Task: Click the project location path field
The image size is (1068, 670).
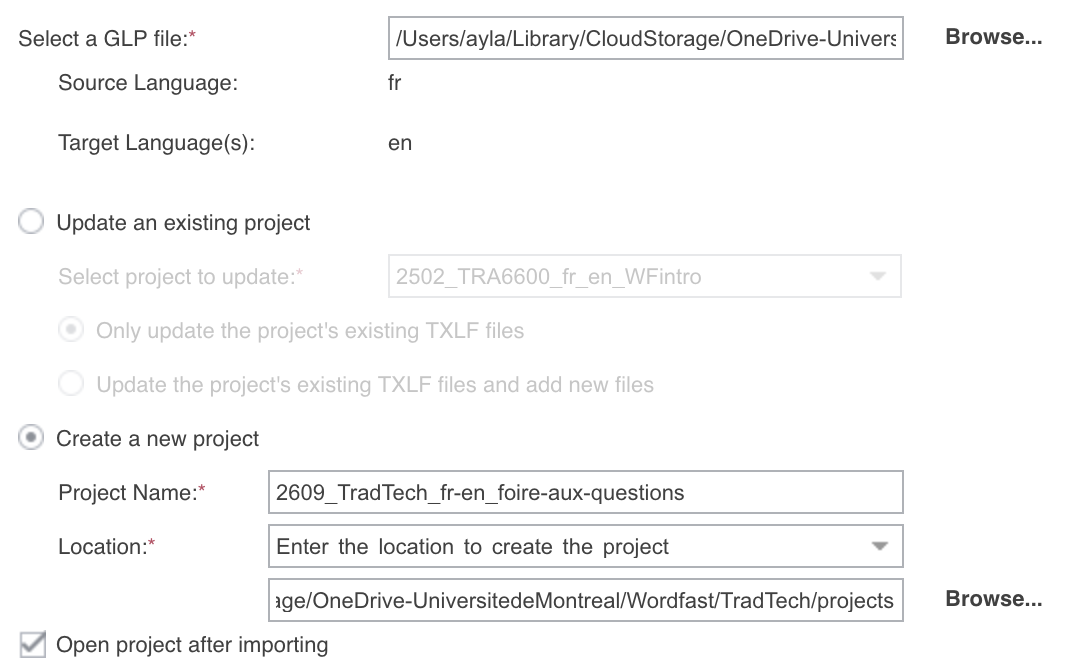Action: tap(586, 600)
